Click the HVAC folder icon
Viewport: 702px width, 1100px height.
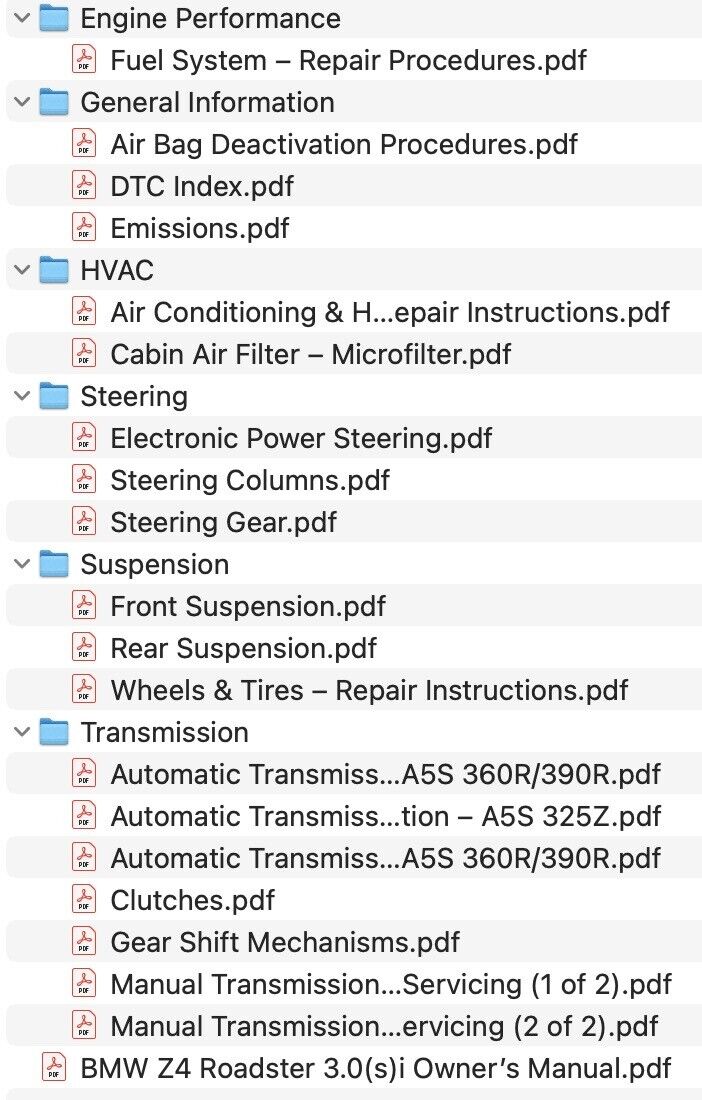coord(54,270)
